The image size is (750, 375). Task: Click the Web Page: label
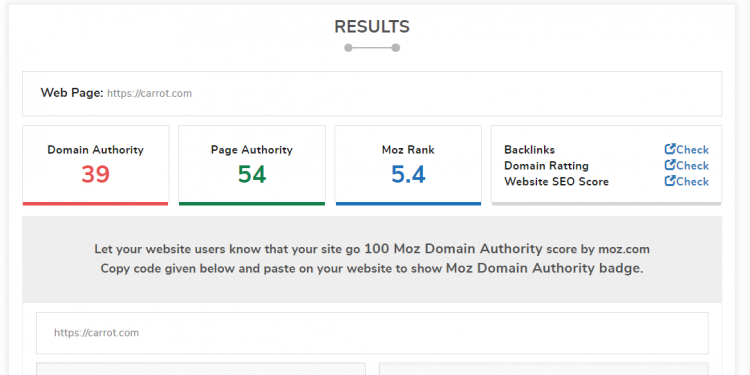click(x=72, y=93)
